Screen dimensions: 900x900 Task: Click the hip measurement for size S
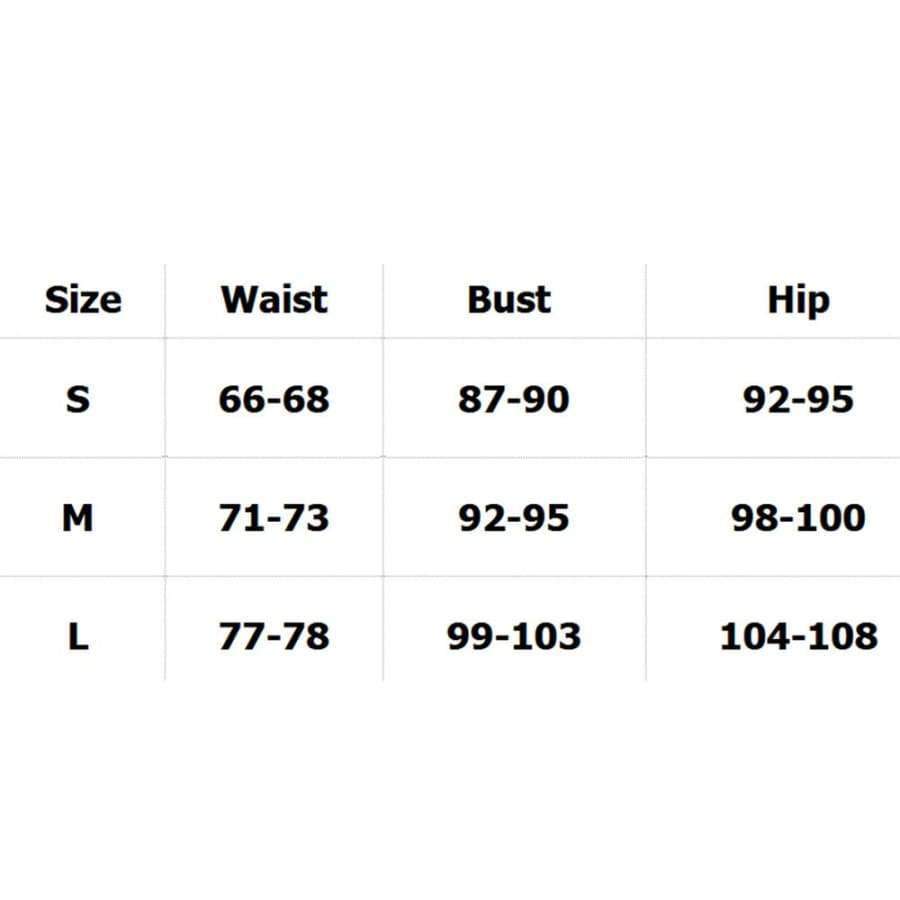pos(798,399)
